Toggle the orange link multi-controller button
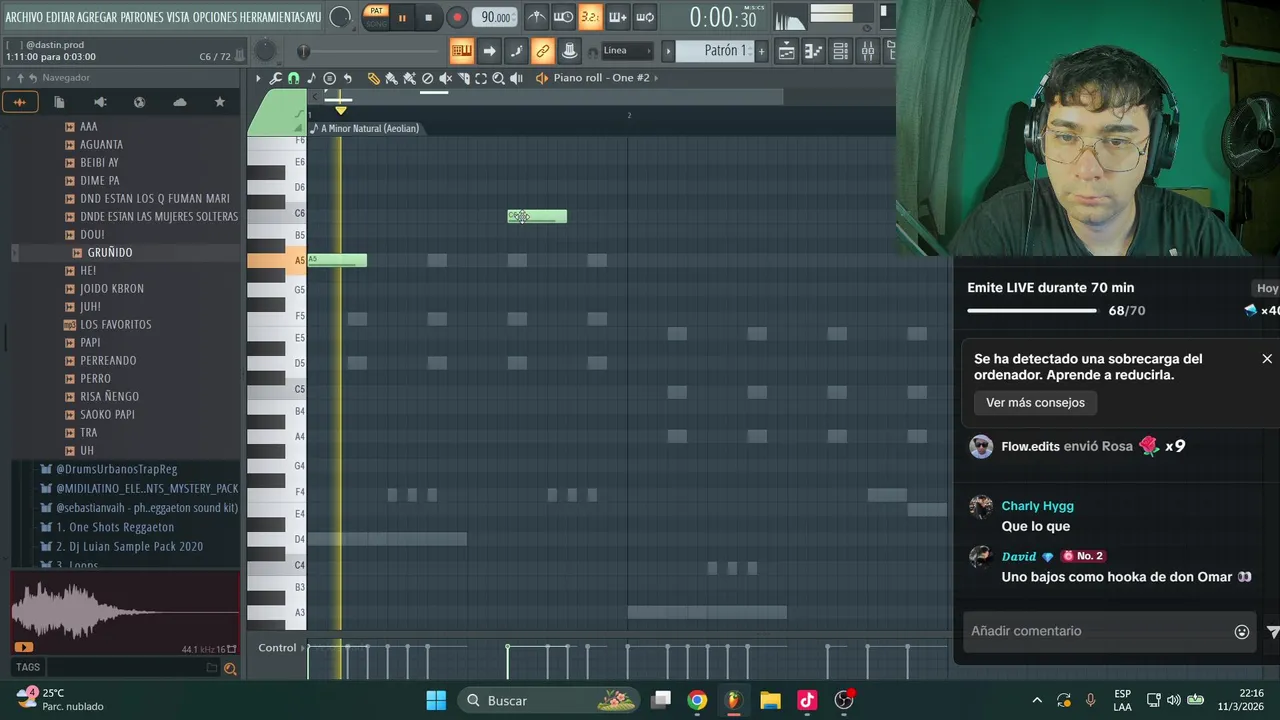The height and width of the screenshot is (720, 1280). [542, 51]
